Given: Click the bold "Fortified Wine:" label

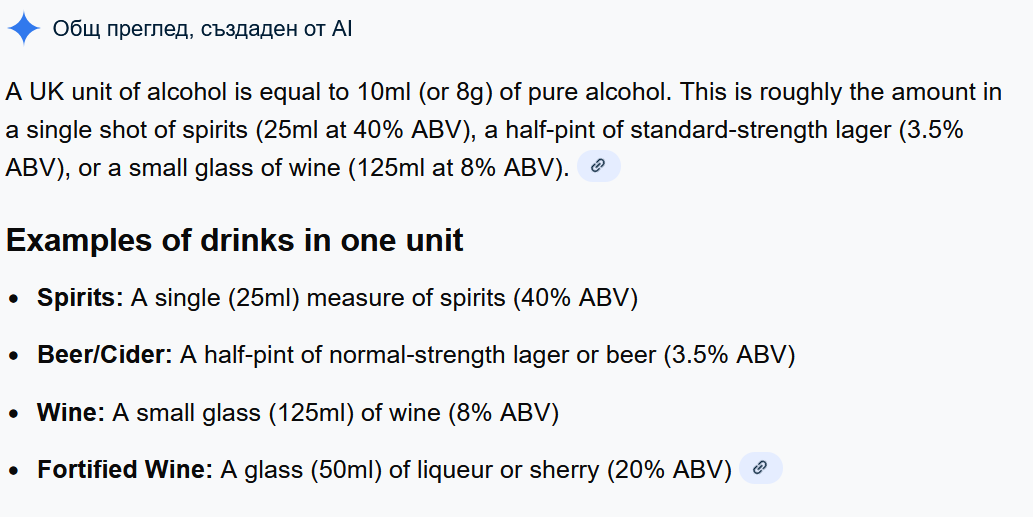Looking at the screenshot, I should click(125, 469).
